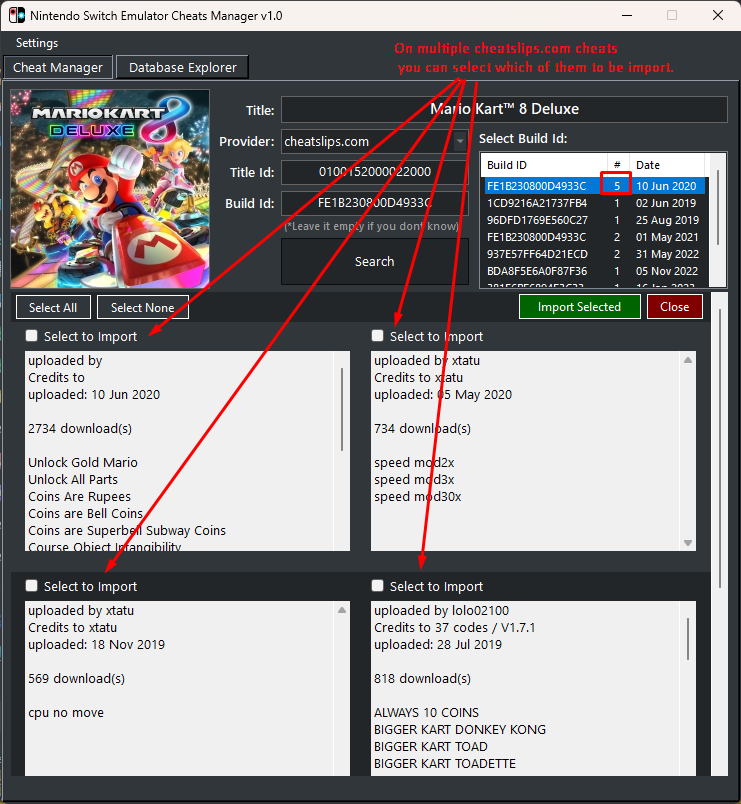Image resolution: width=741 pixels, height=804 pixels.
Task: Click 'Unlock Gold Mario' cheat text
Action: click(x=83, y=463)
